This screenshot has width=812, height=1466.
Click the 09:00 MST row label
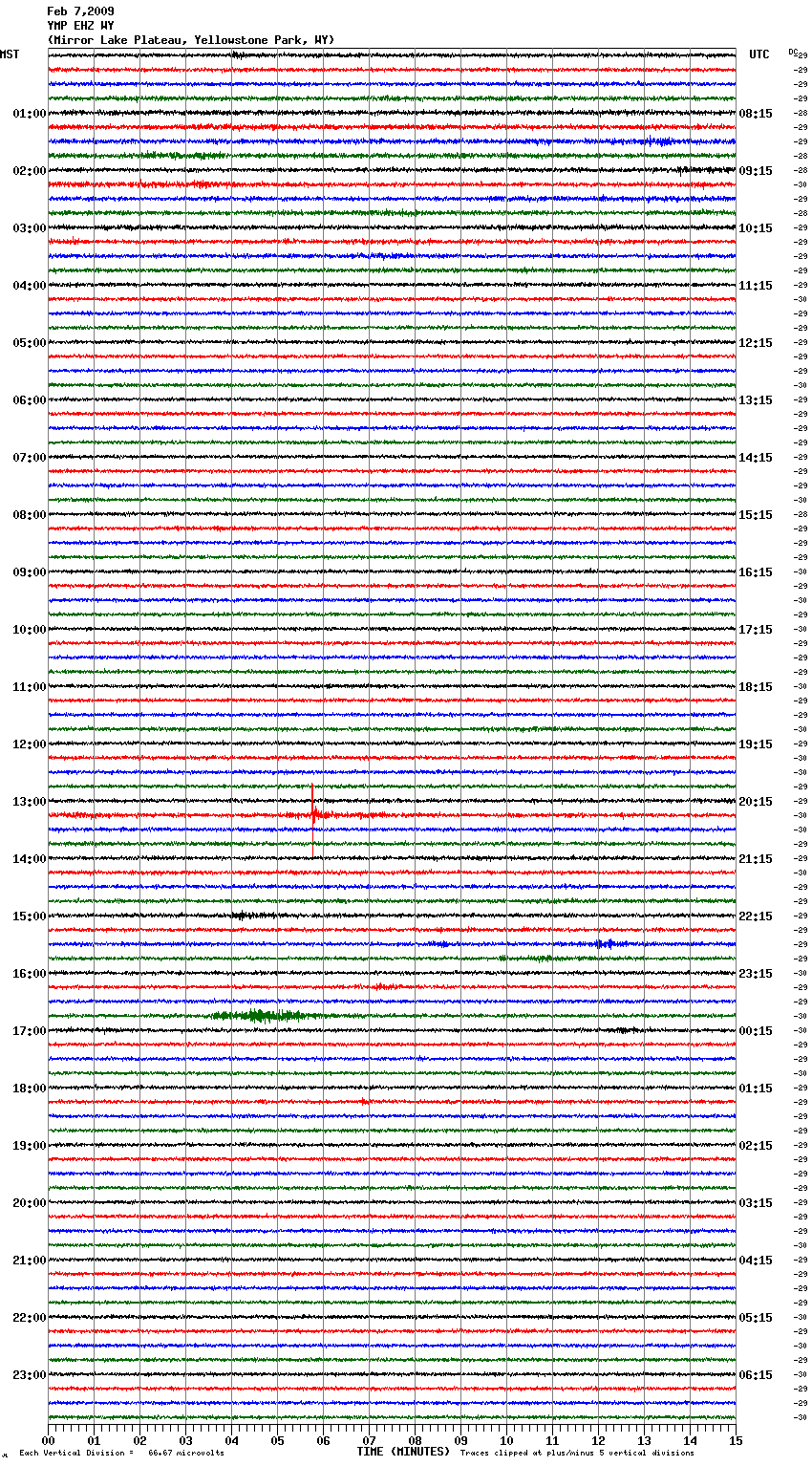pos(30,572)
